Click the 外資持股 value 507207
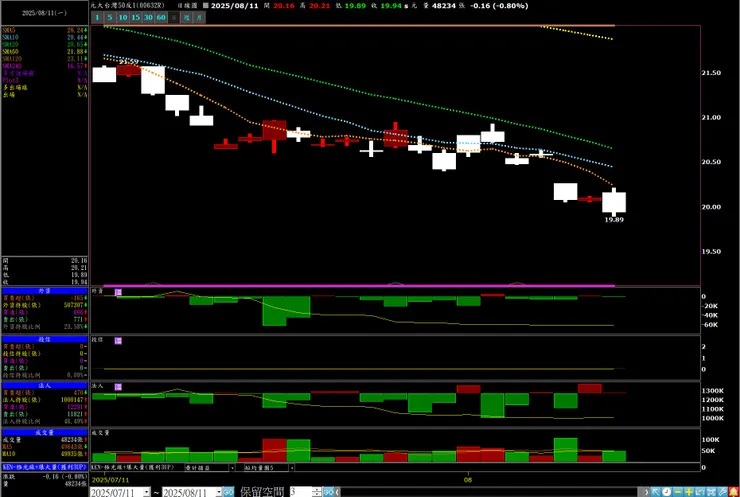This screenshot has width=740, height=497. pyautogui.click(x=73, y=305)
